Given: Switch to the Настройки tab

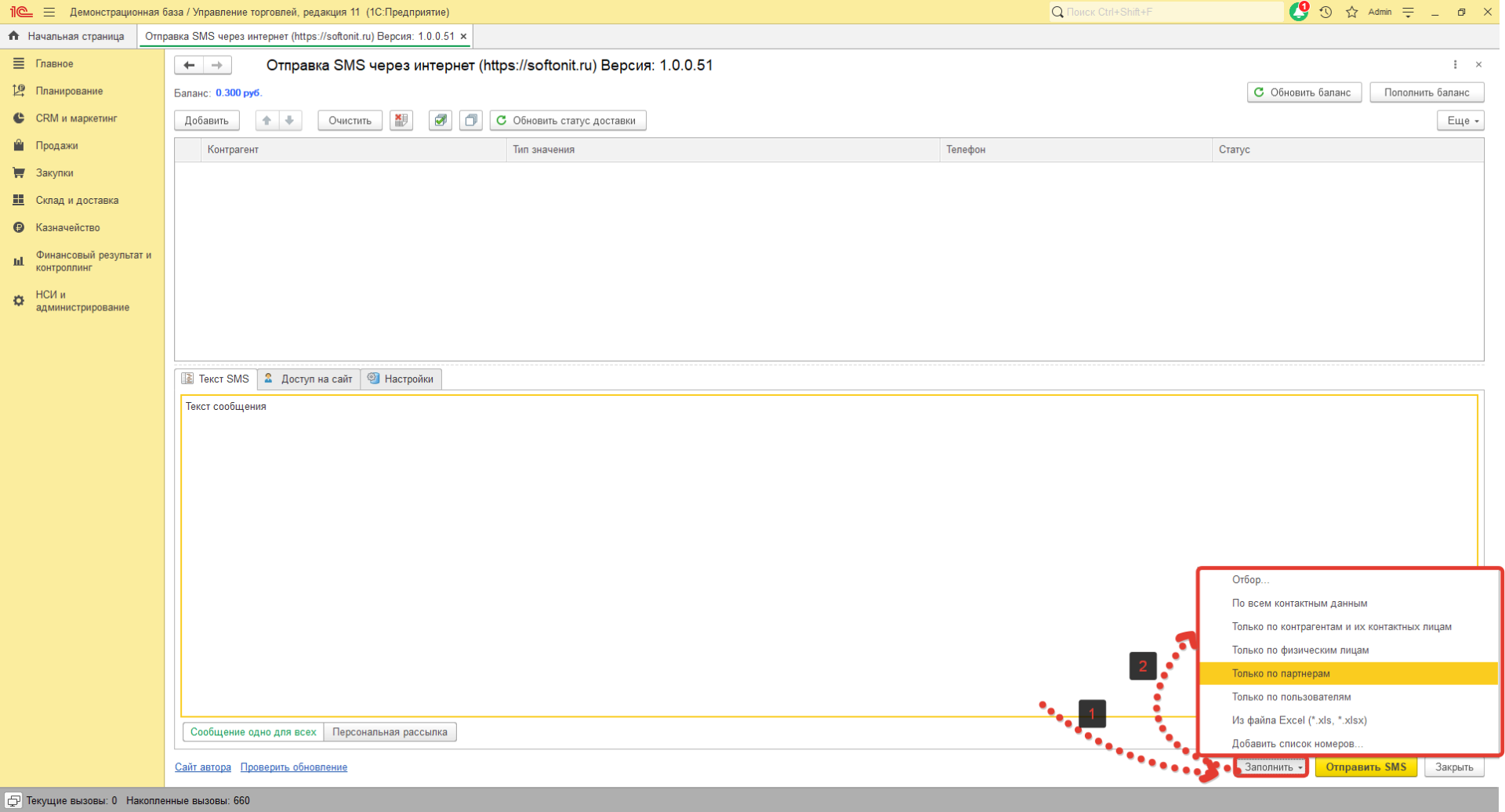Looking at the screenshot, I should pos(401,379).
